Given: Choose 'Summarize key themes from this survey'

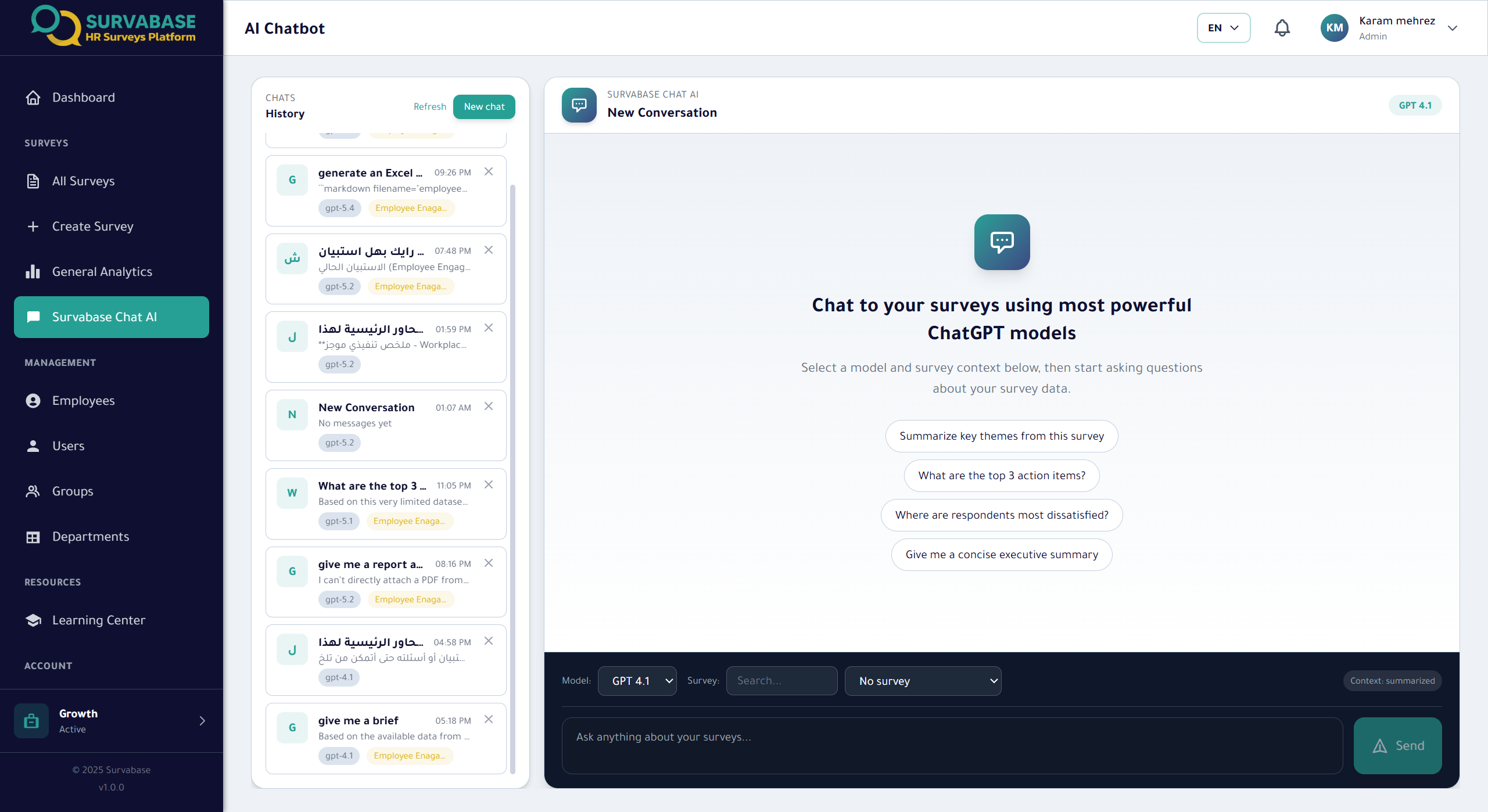Looking at the screenshot, I should point(1002,436).
